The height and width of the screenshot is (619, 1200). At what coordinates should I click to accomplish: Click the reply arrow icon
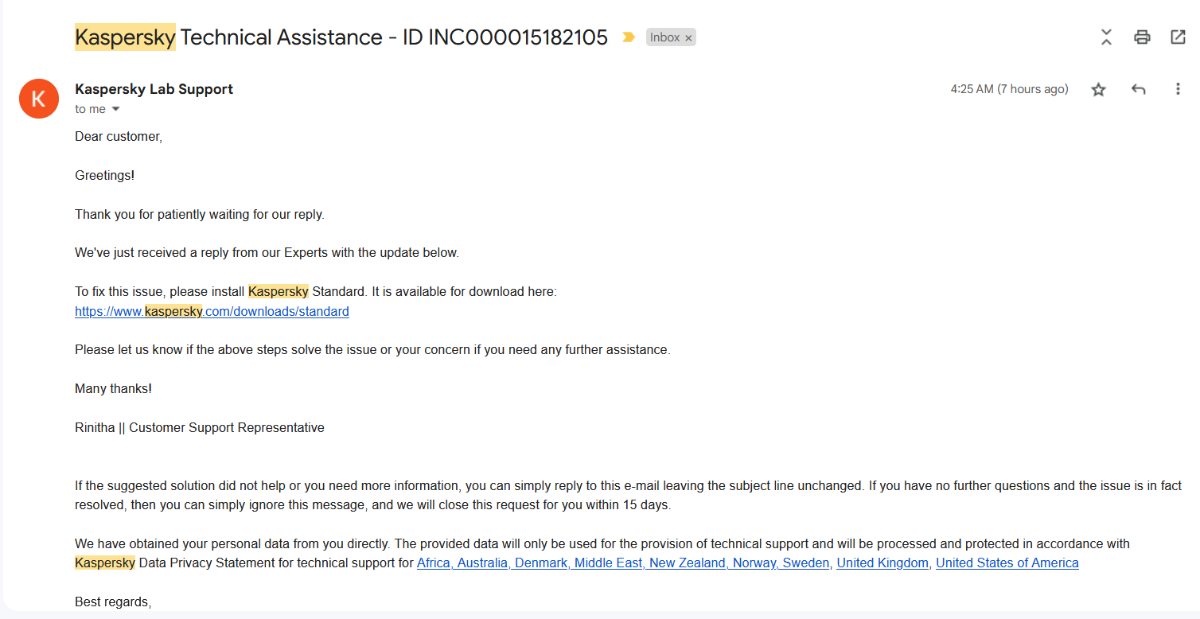[1138, 90]
